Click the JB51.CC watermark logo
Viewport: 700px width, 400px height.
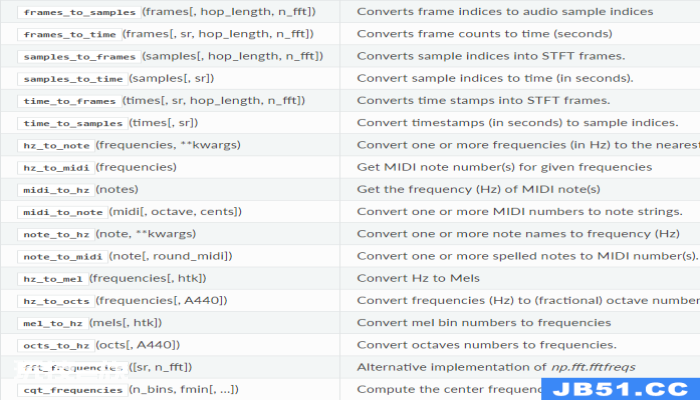click(621, 389)
